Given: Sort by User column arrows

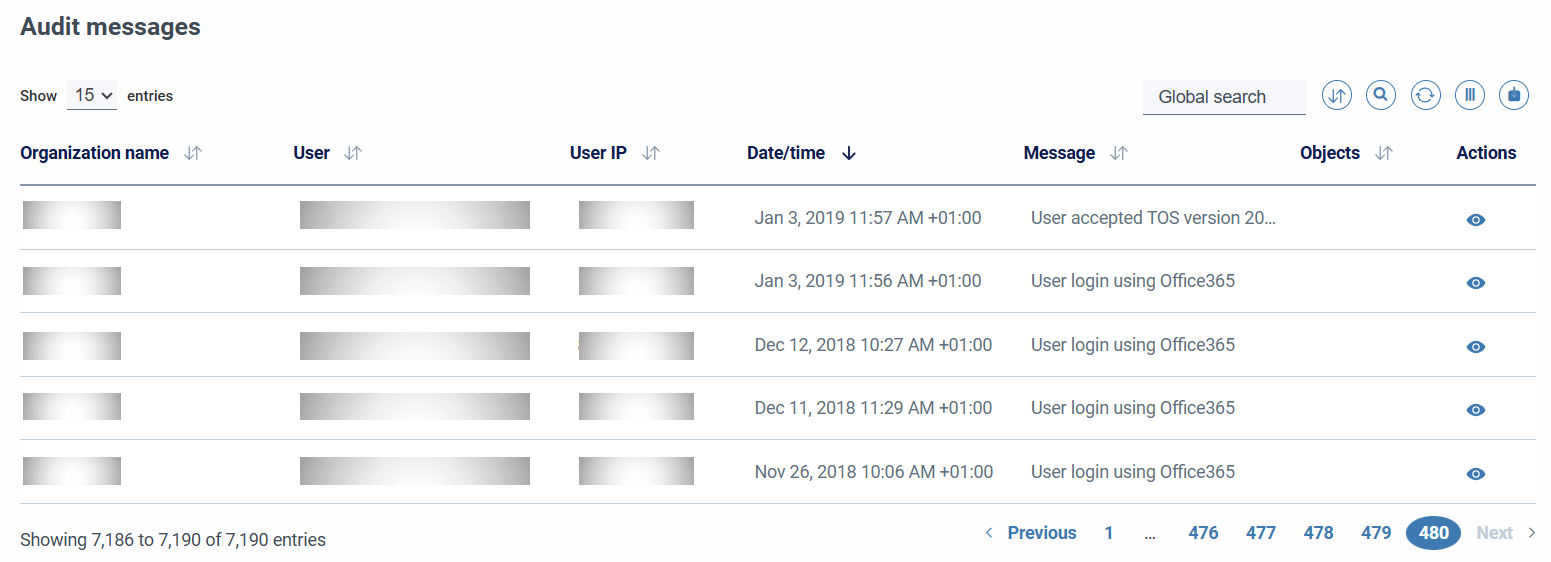Looking at the screenshot, I should tap(353, 153).
